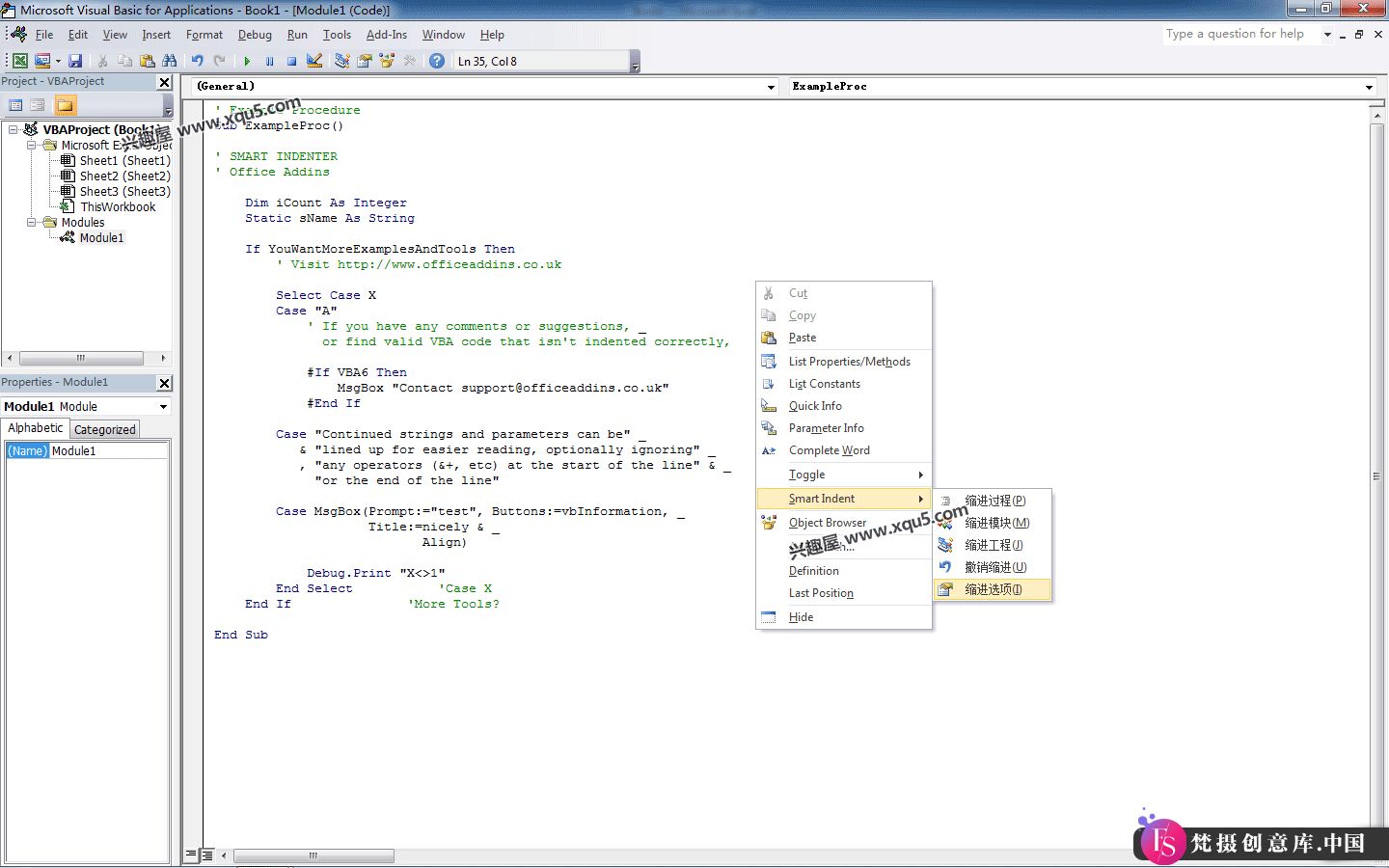Open the Project Explorer toolbar icon
1389x868 pixels.
tap(341, 61)
